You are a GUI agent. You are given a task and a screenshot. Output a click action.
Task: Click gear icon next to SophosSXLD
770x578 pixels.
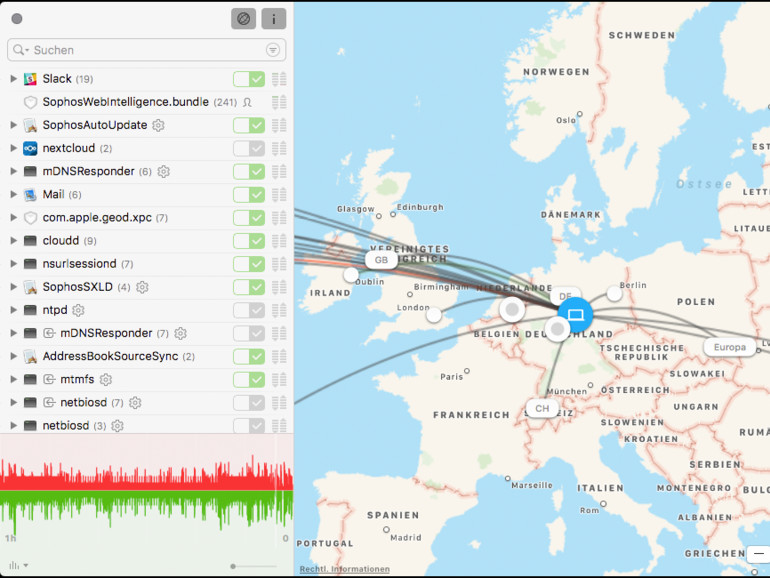click(x=142, y=287)
